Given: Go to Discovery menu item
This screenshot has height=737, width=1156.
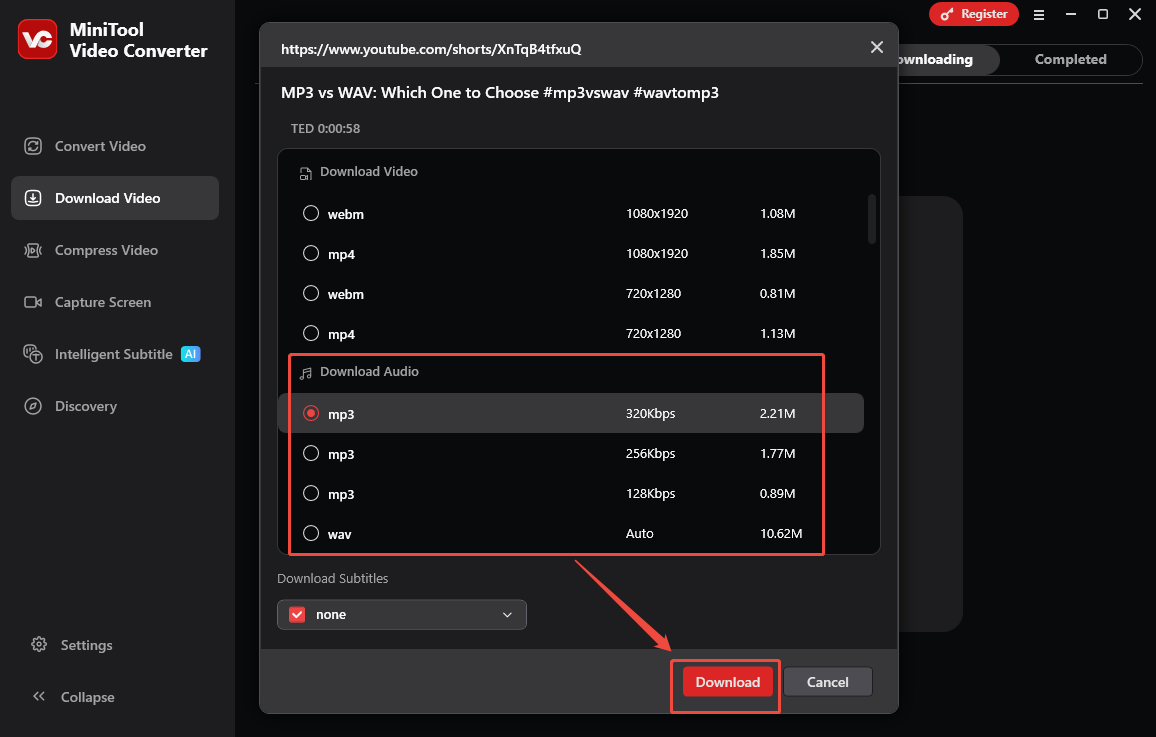Looking at the screenshot, I should (115, 406).
